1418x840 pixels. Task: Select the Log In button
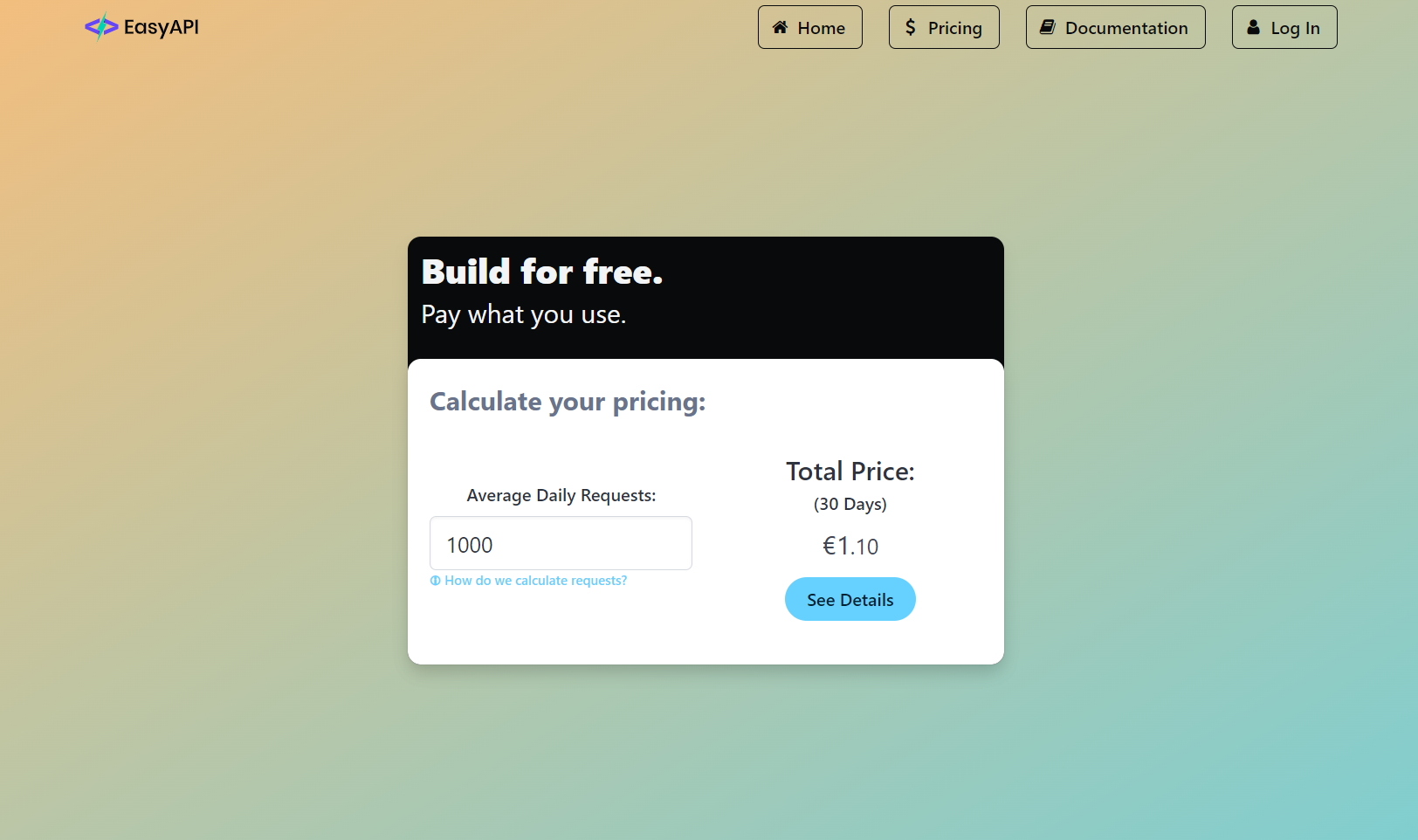pyautogui.click(x=1284, y=27)
